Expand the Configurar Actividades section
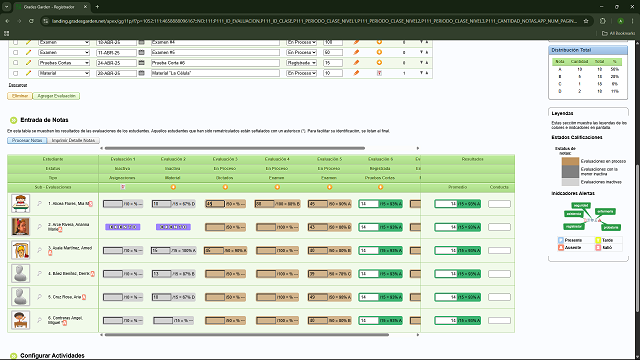Screen dimensions: 640x360 coord(13,356)
